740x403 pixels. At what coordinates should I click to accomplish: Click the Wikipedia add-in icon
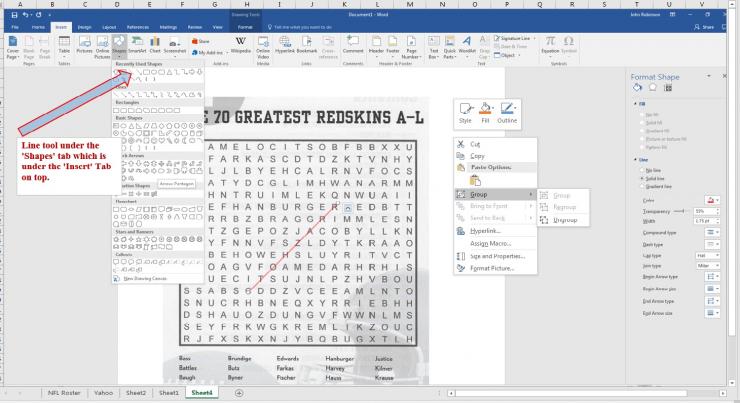coord(241,44)
